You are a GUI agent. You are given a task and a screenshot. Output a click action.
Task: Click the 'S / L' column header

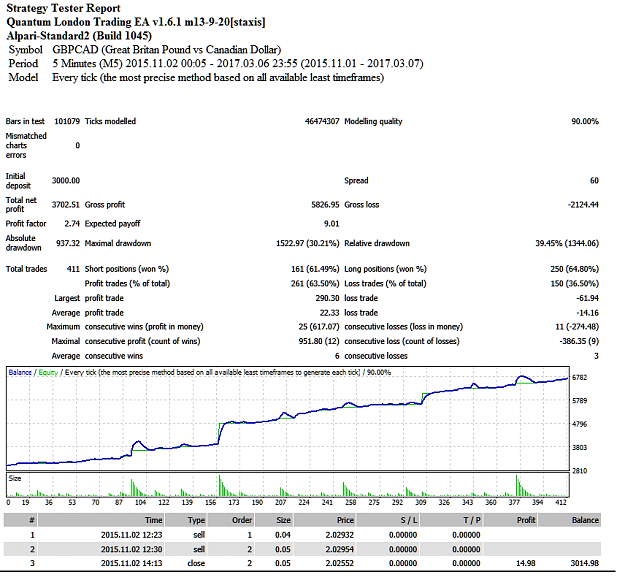point(387,520)
